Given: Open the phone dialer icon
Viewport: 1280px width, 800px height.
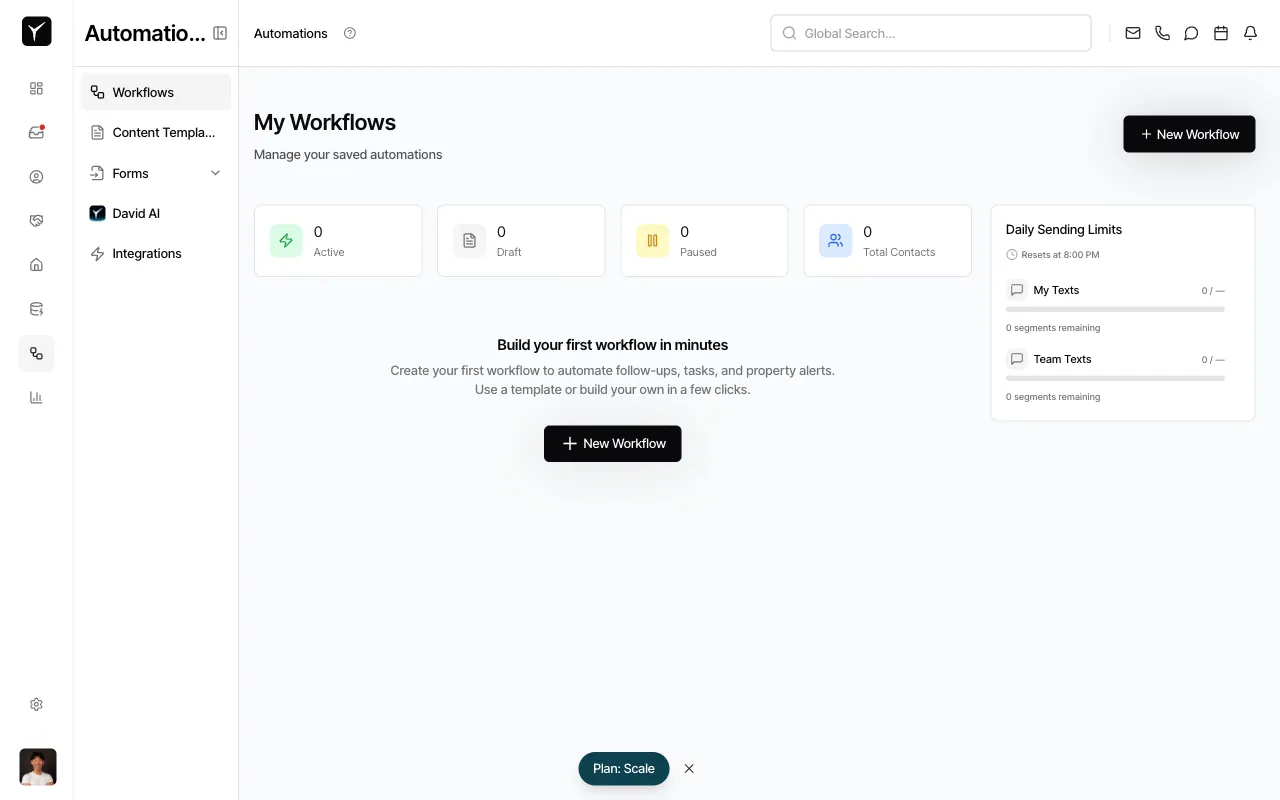Looking at the screenshot, I should (1162, 33).
